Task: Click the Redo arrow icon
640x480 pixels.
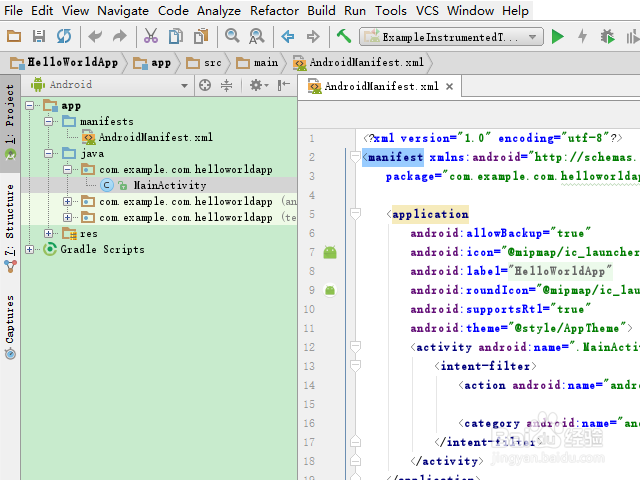Action: [x=120, y=37]
